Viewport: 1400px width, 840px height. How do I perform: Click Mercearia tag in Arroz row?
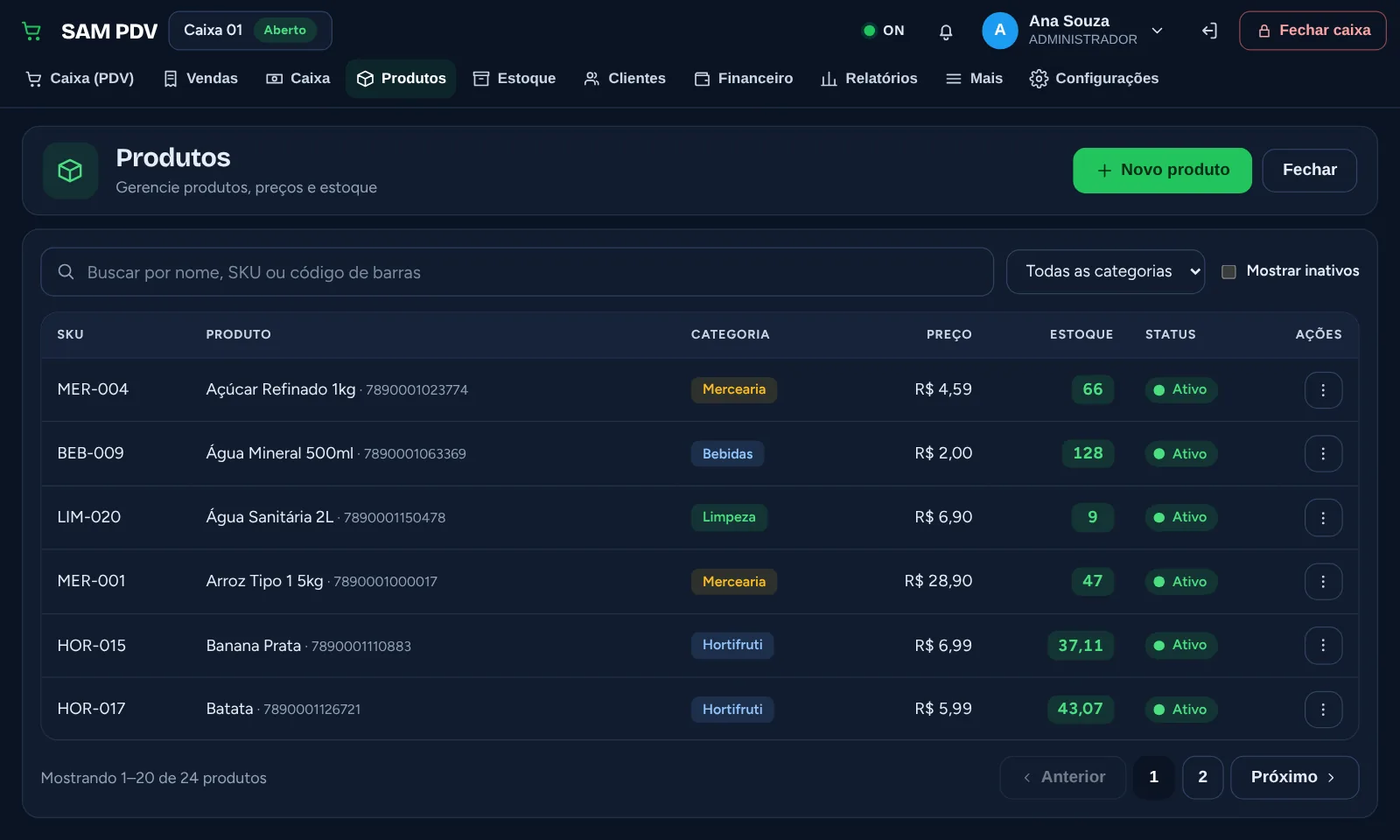pyautogui.click(x=733, y=582)
